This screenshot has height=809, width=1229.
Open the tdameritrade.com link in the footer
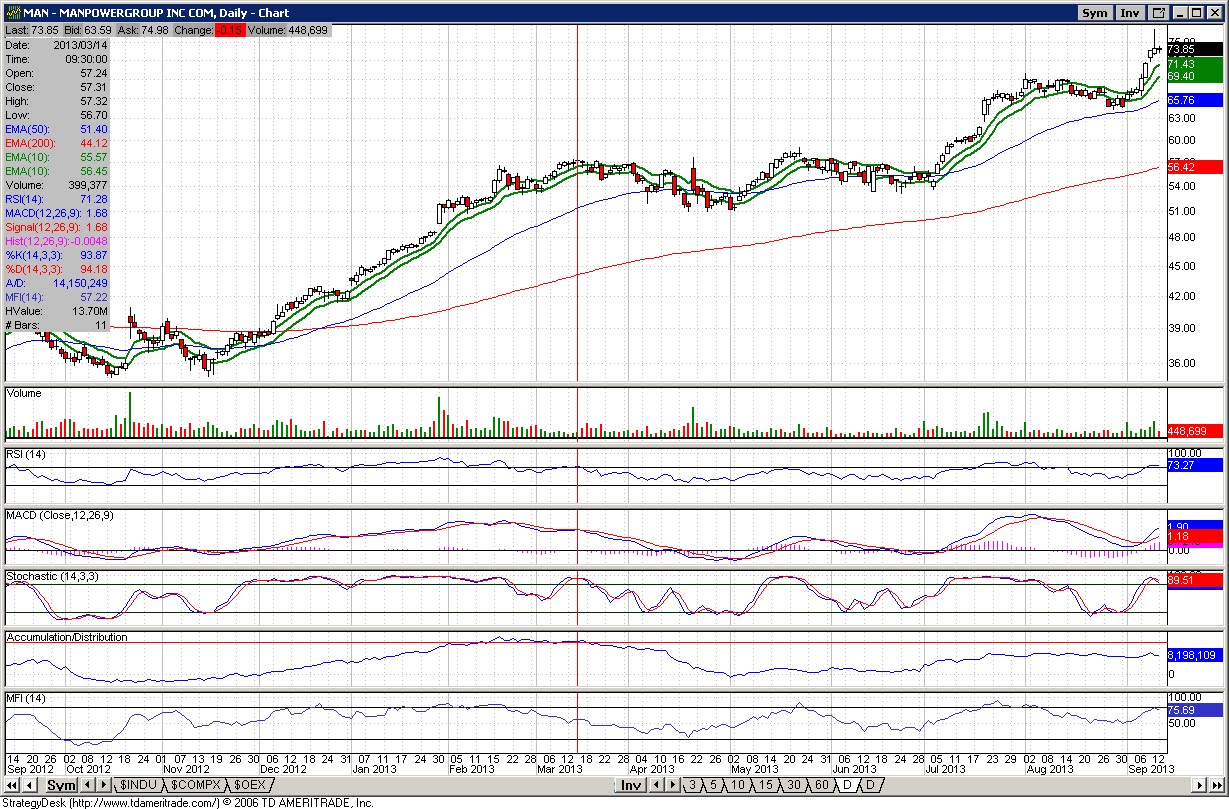143,802
